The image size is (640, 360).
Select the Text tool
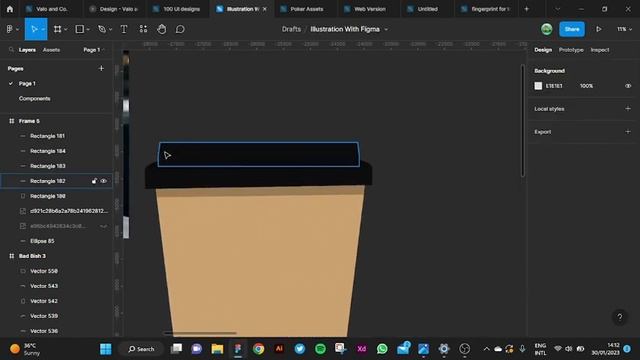(x=124, y=29)
